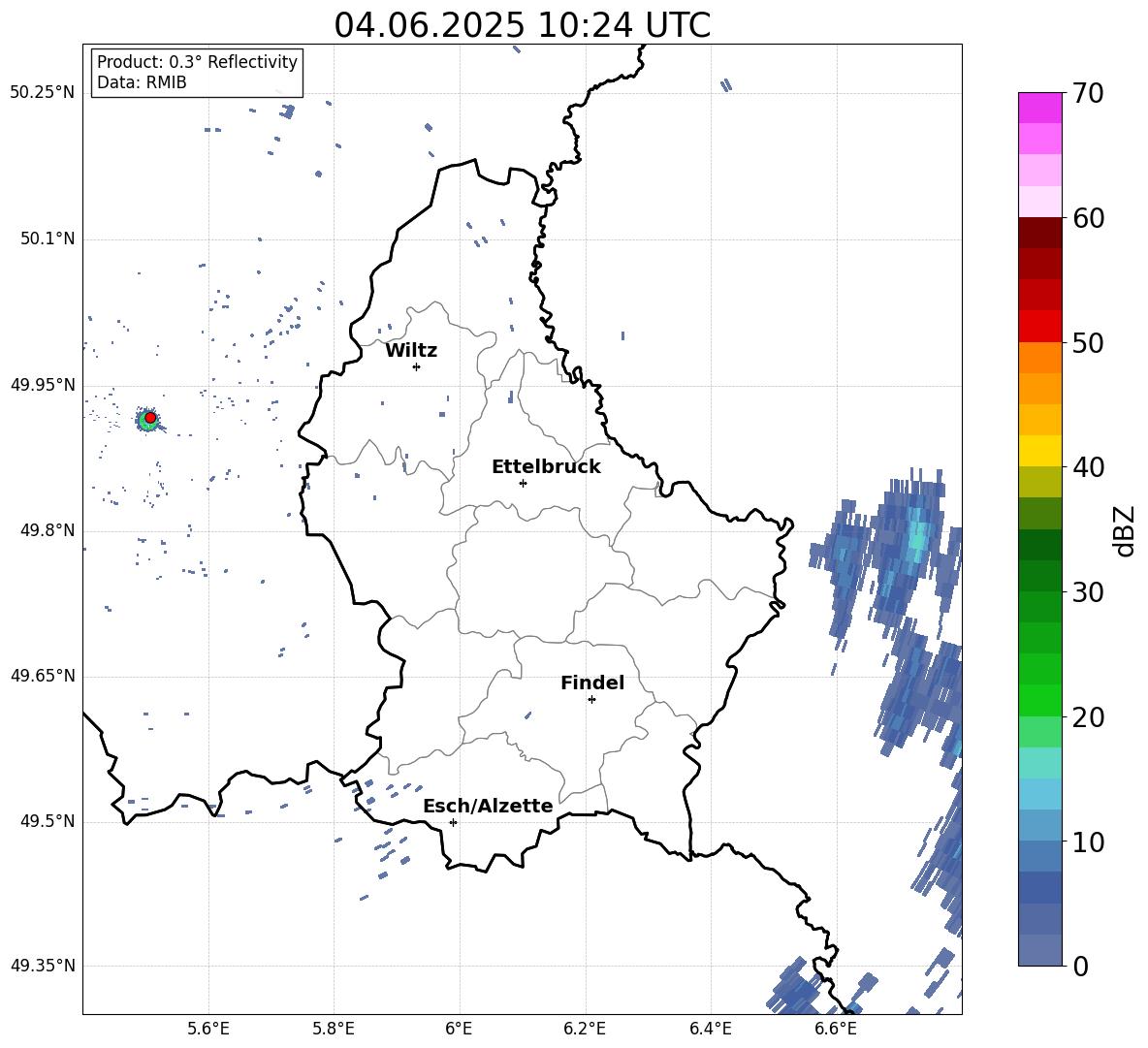This screenshot has height=1048, width=1148.
Task: Click the 'Product: 0.3° Reflectivity' text
Action: pyautogui.click(x=197, y=61)
